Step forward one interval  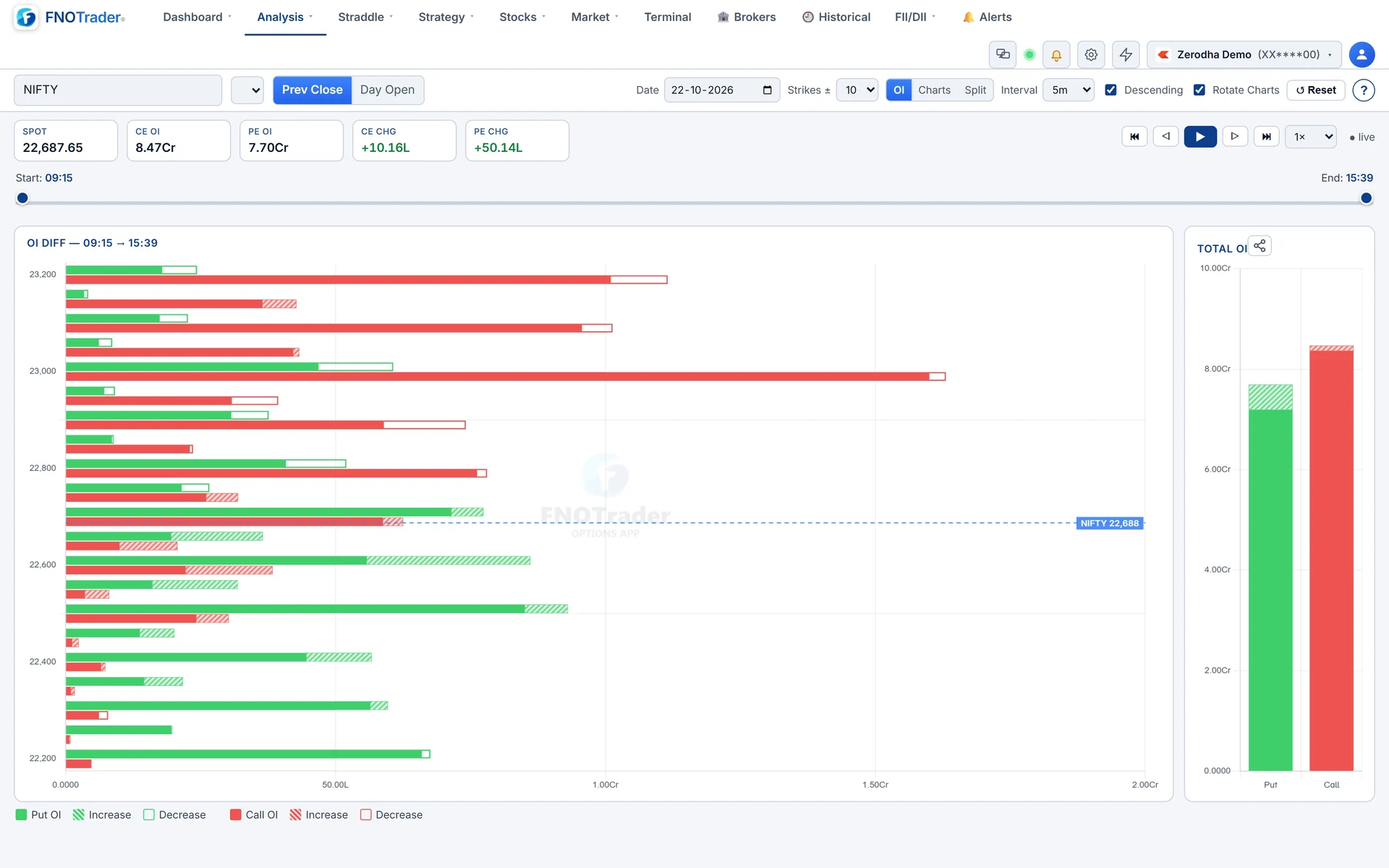tap(1235, 137)
